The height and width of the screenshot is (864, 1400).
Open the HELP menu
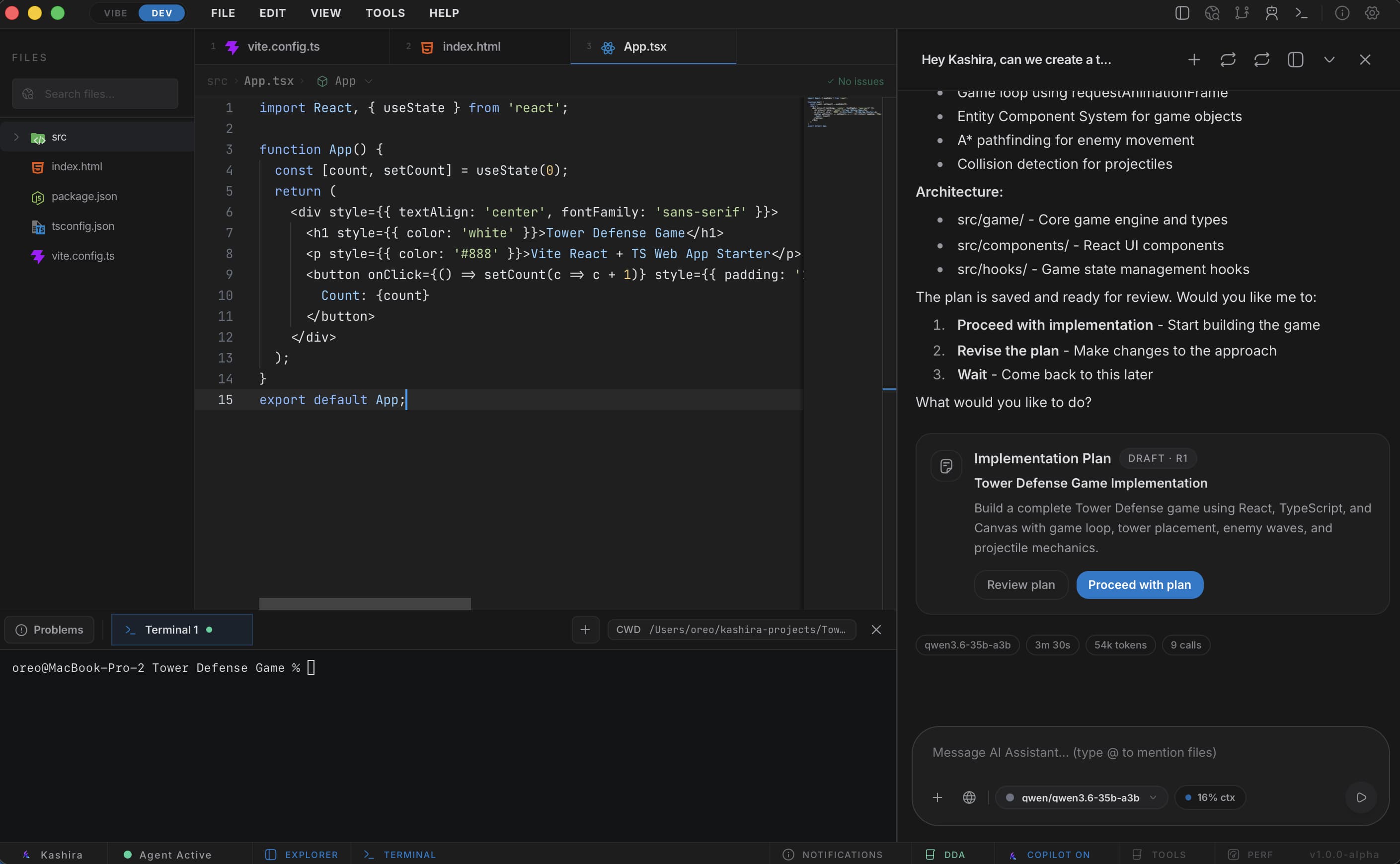click(x=444, y=12)
